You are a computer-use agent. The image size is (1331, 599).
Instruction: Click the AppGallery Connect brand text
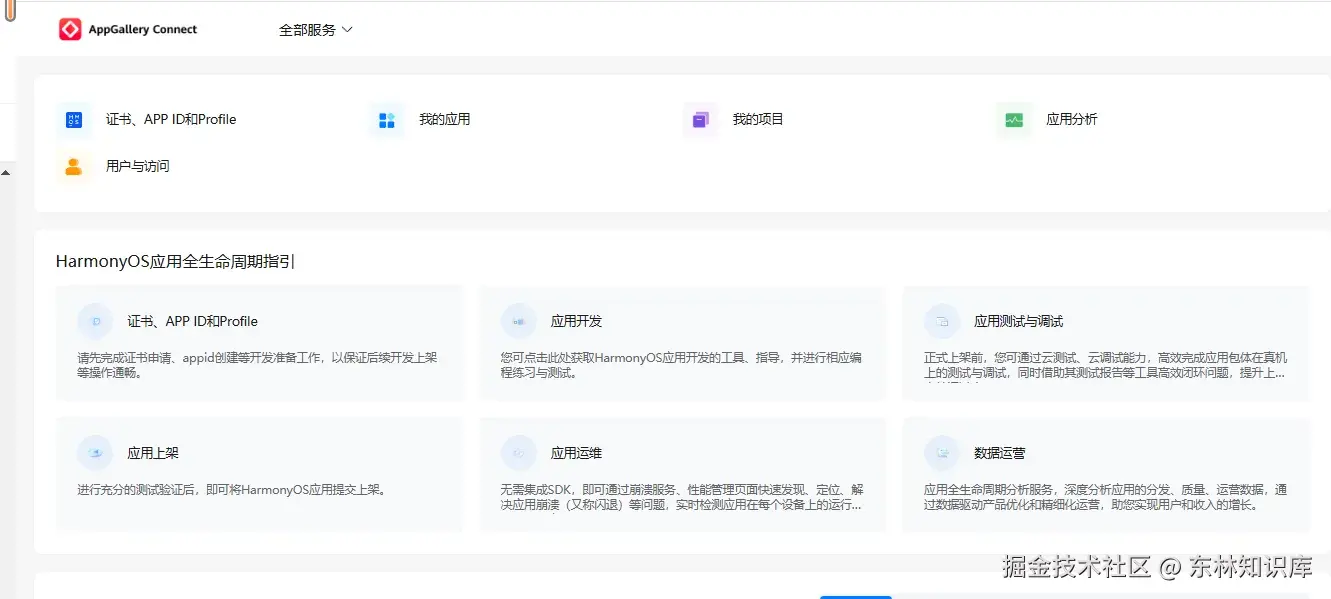pyautogui.click(x=143, y=30)
